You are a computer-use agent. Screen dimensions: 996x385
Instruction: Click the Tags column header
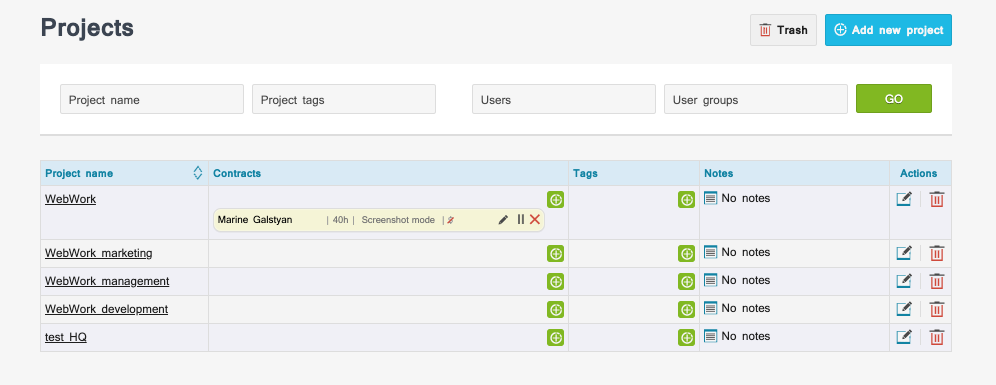[585, 173]
